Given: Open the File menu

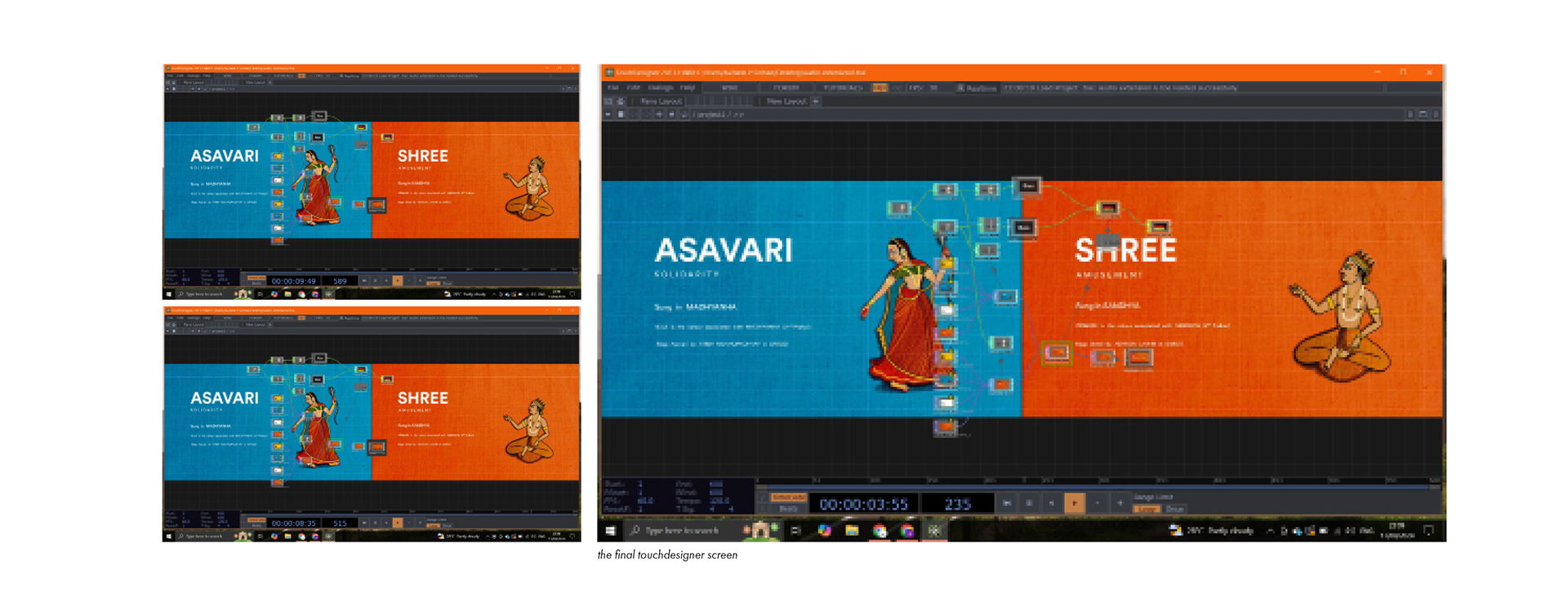Looking at the screenshot, I should 612,87.
